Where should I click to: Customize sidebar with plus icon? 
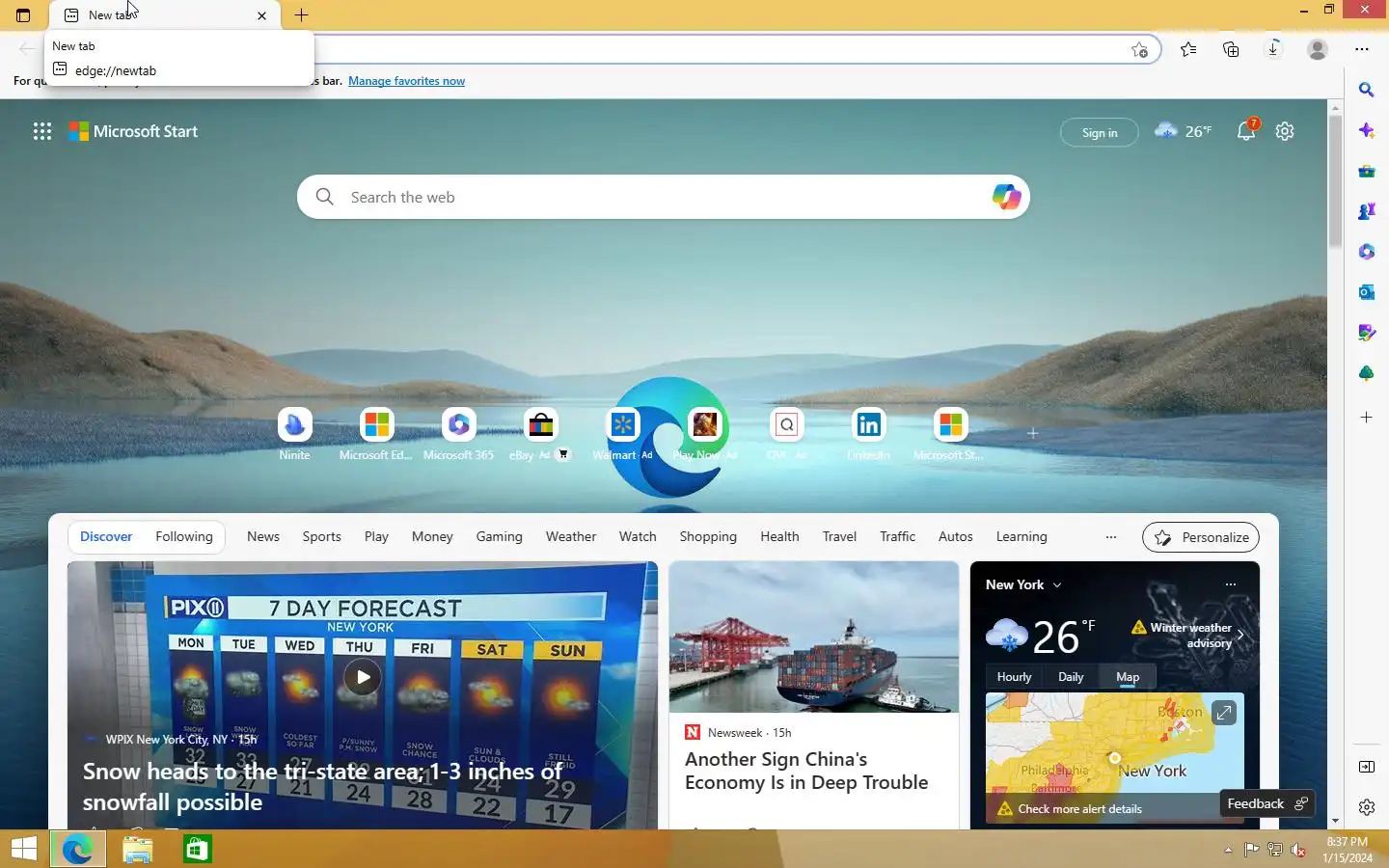click(1366, 418)
